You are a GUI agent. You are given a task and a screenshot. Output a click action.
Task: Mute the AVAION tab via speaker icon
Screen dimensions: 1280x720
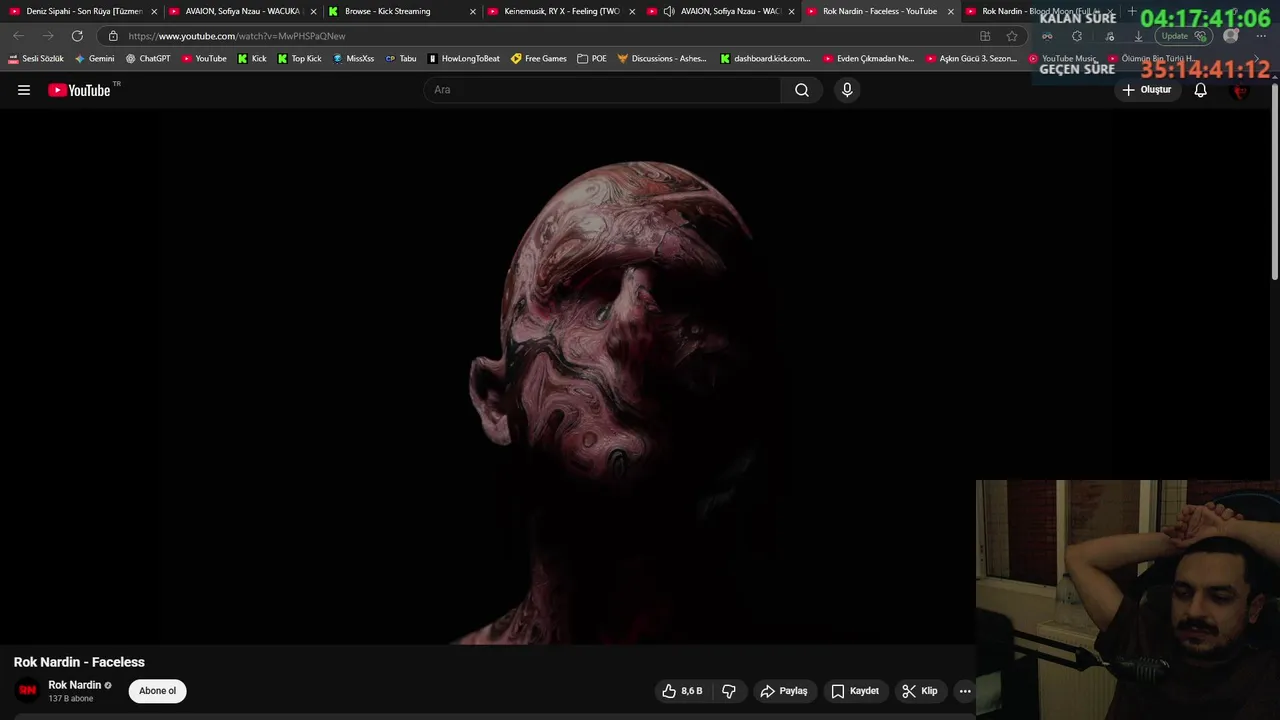(668, 12)
